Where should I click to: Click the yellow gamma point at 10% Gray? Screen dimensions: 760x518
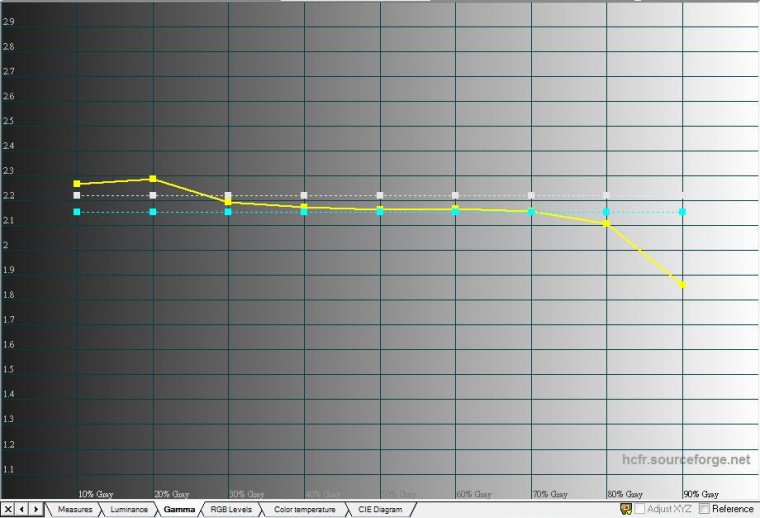pyautogui.click(x=77, y=184)
